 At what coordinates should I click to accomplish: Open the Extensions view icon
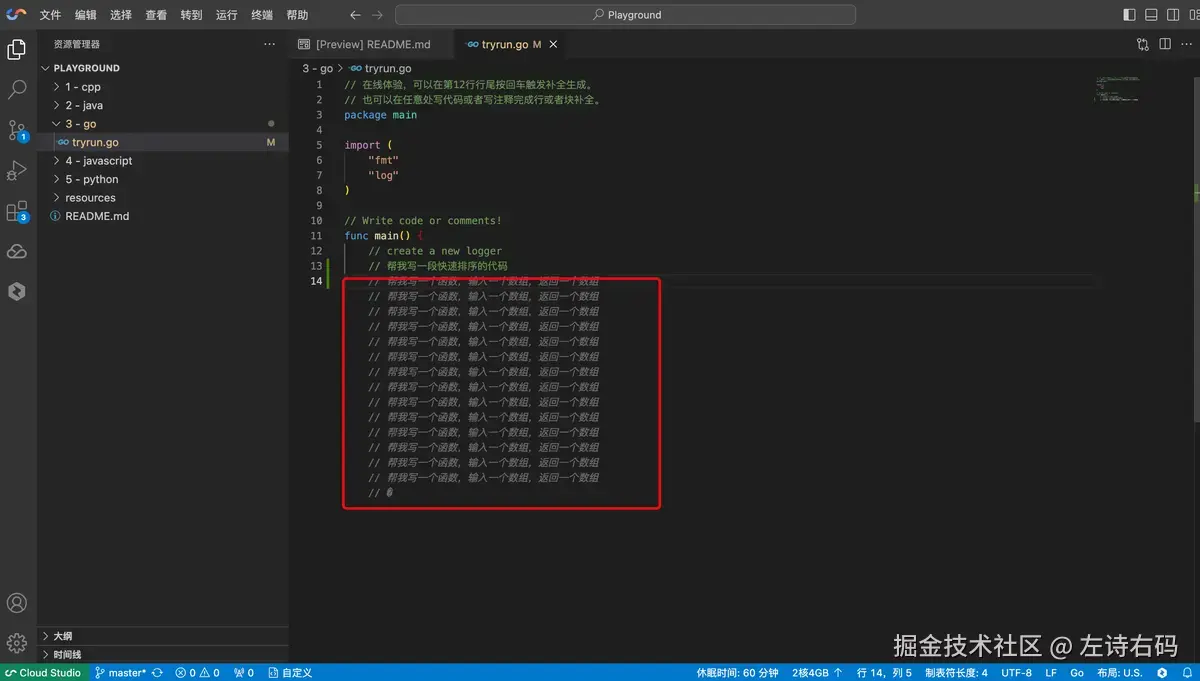(17, 212)
